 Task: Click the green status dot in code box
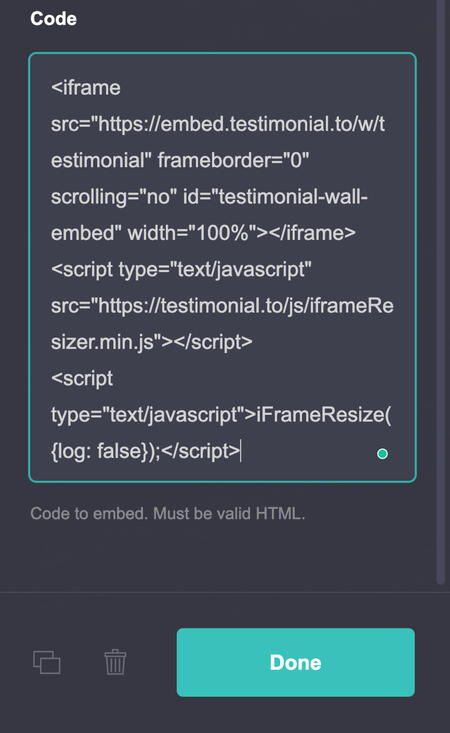382,453
